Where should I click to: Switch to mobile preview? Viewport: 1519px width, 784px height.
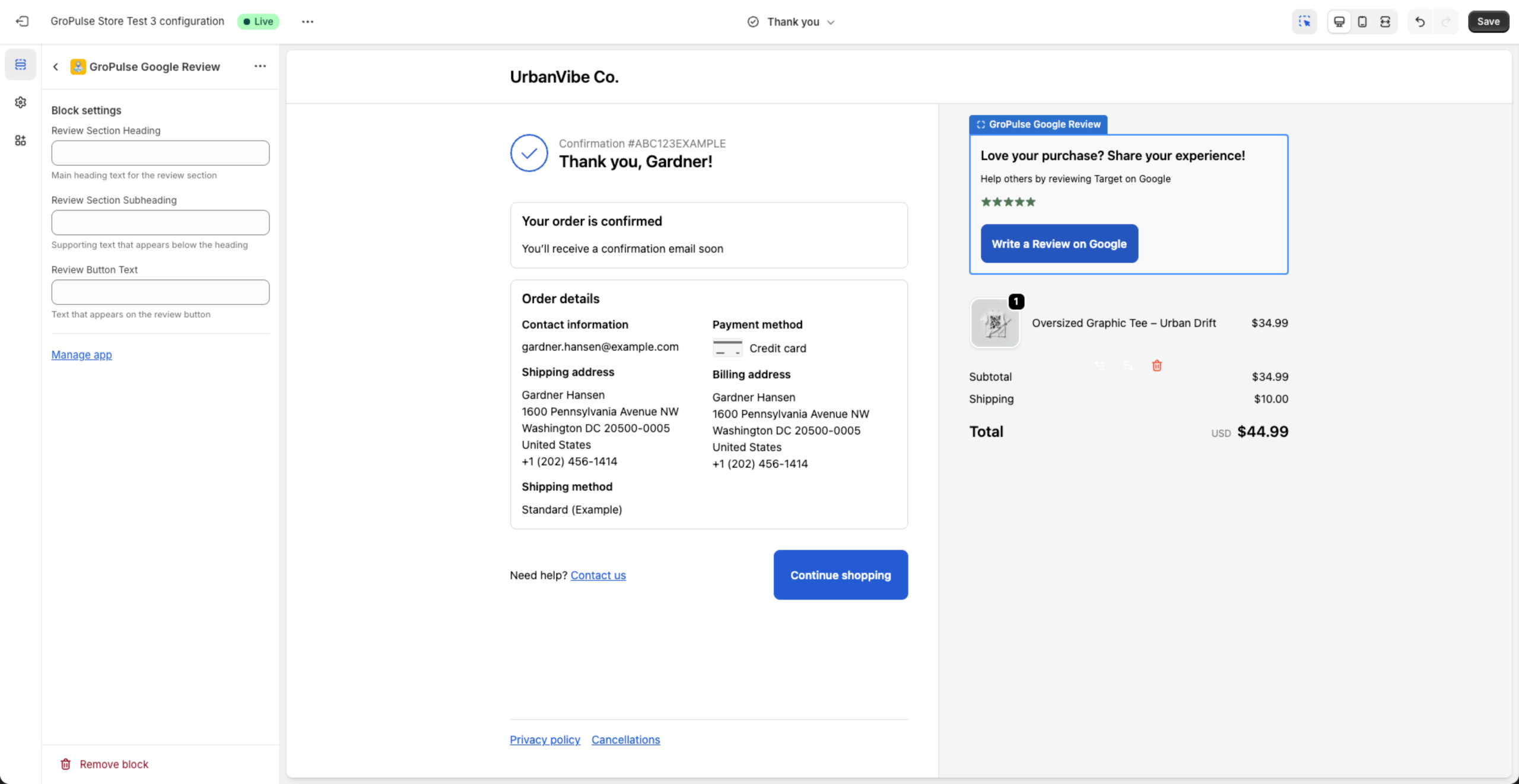(x=1362, y=22)
